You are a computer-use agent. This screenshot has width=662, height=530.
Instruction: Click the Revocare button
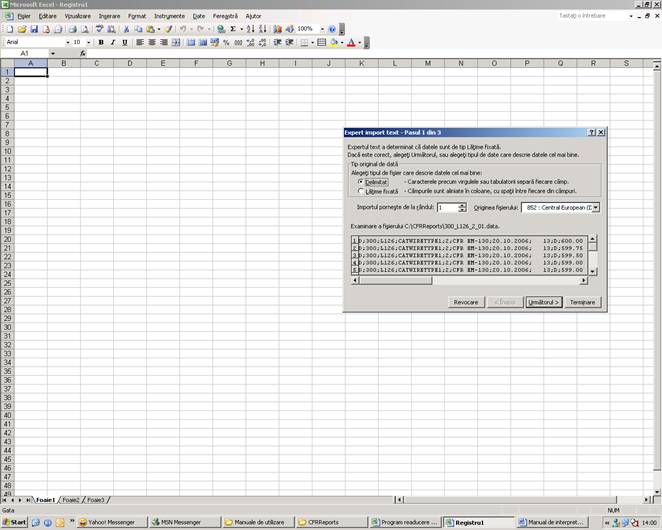pos(466,301)
